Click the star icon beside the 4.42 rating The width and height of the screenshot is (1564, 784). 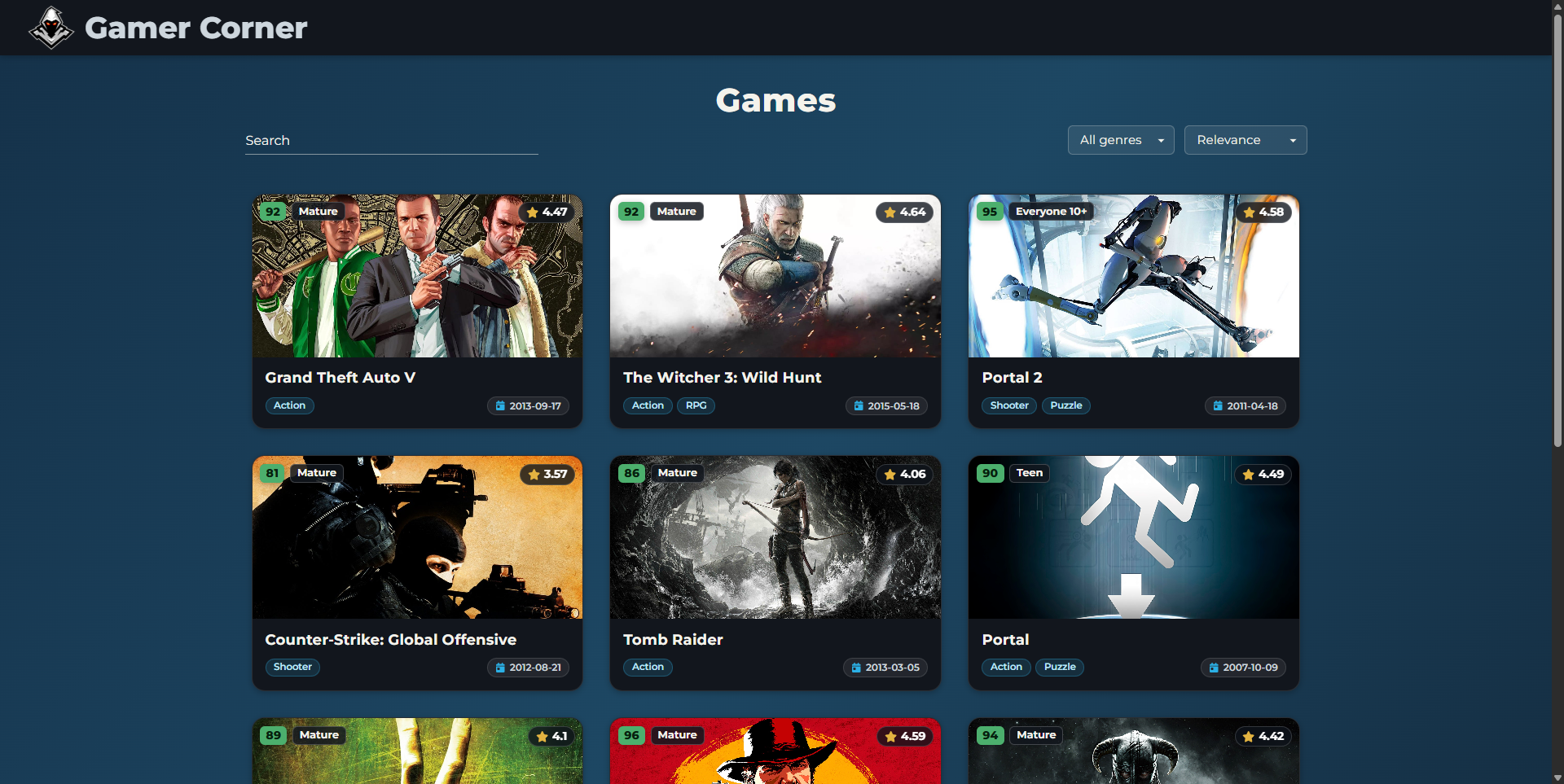tap(1249, 737)
